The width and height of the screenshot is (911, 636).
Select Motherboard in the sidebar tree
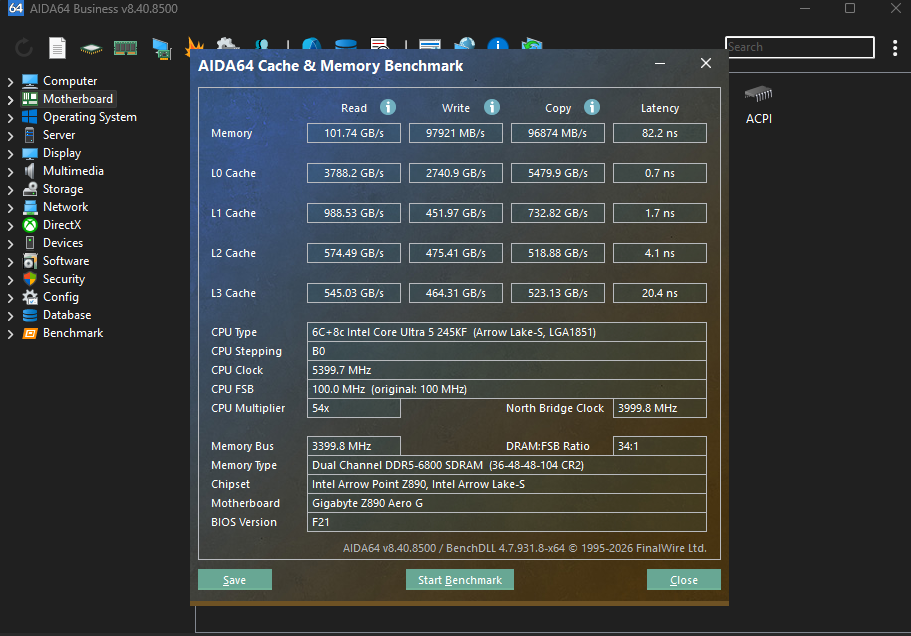point(78,99)
